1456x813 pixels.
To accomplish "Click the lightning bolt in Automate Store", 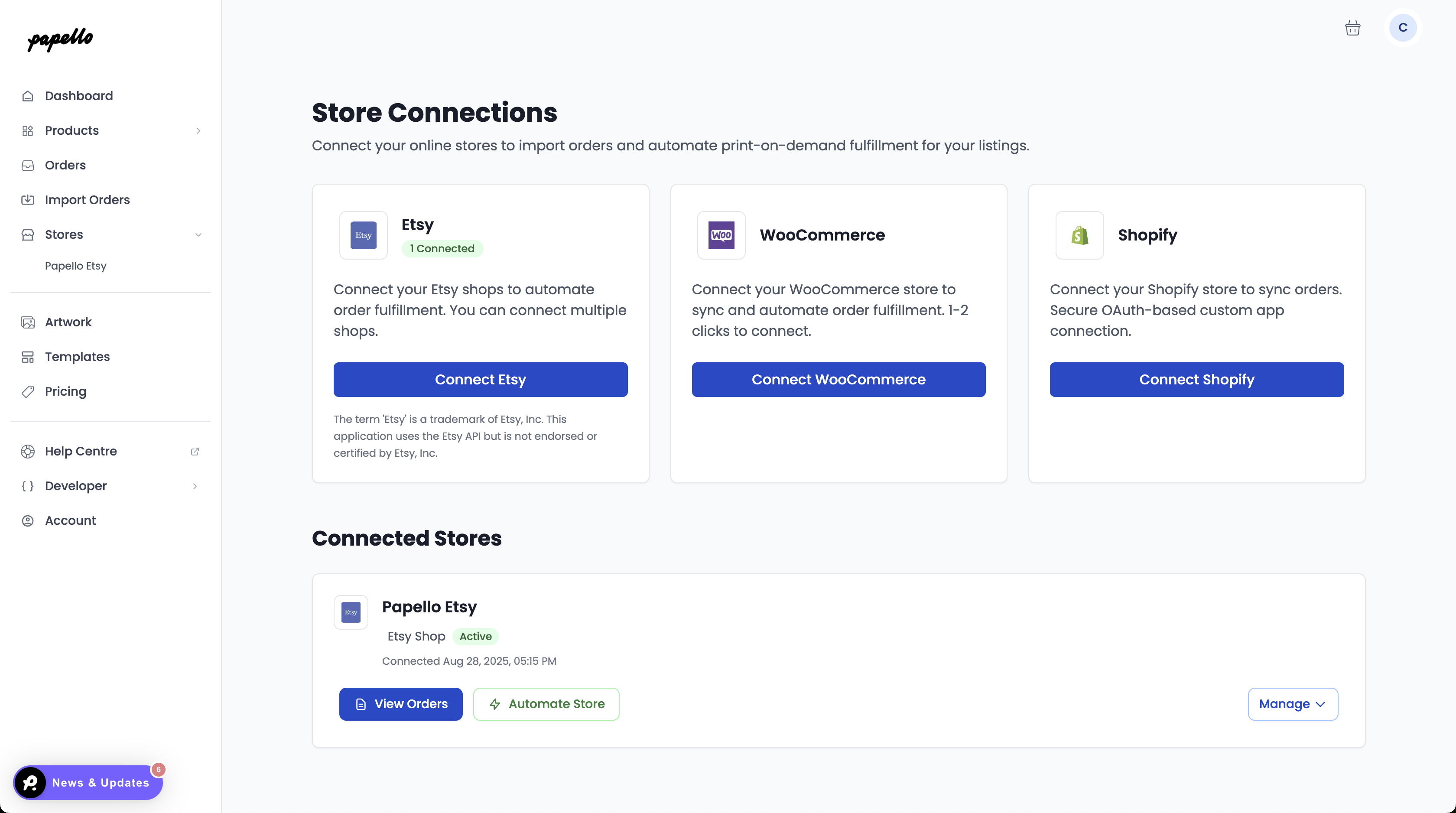I will (494, 705).
